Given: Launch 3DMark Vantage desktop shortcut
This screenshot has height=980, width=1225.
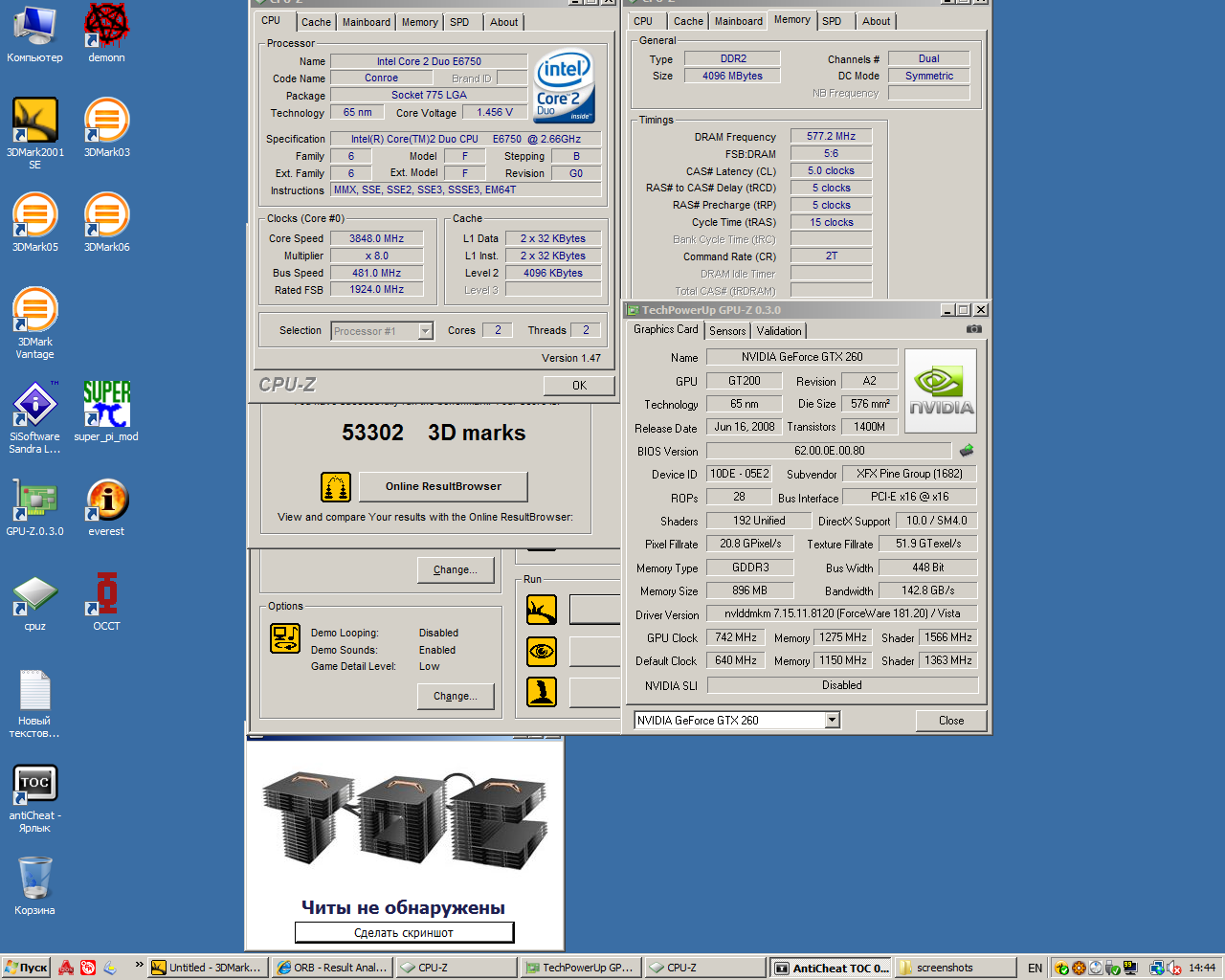Looking at the screenshot, I should tap(34, 323).
